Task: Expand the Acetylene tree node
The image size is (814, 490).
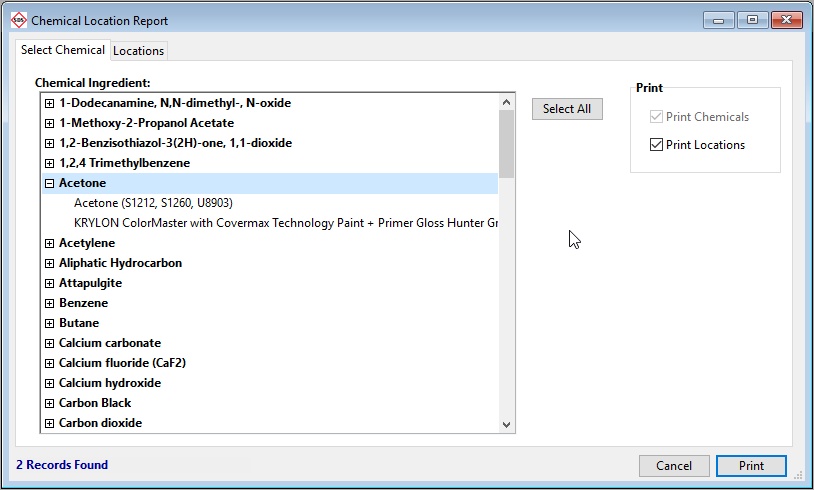Action: [x=49, y=243]
